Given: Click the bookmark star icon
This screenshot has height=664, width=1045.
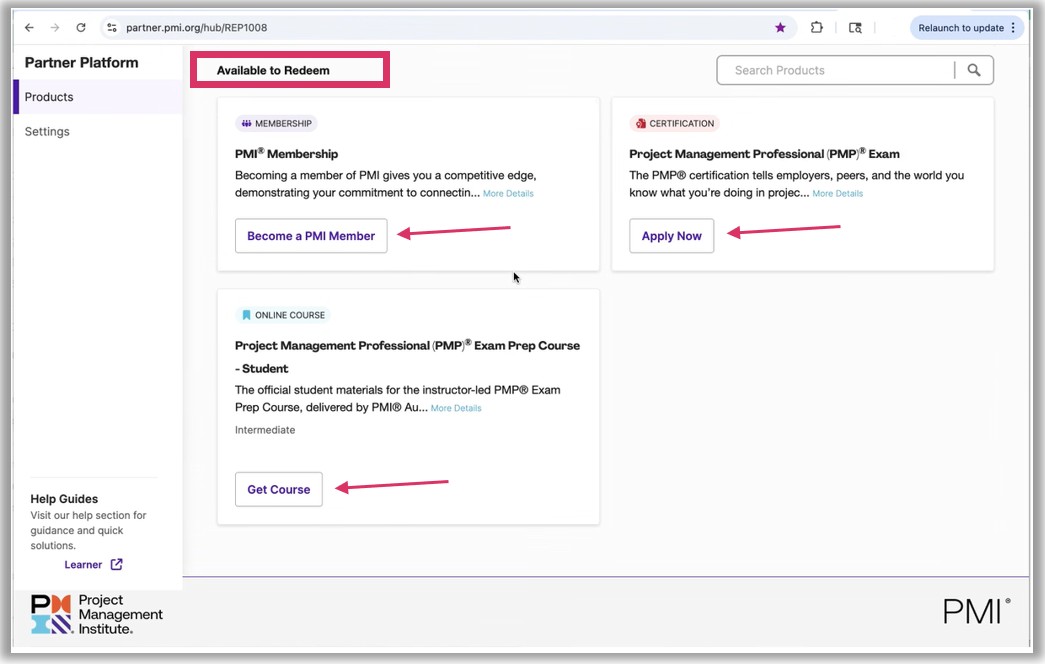Looking at the screenshot, I should coord(780,27).
